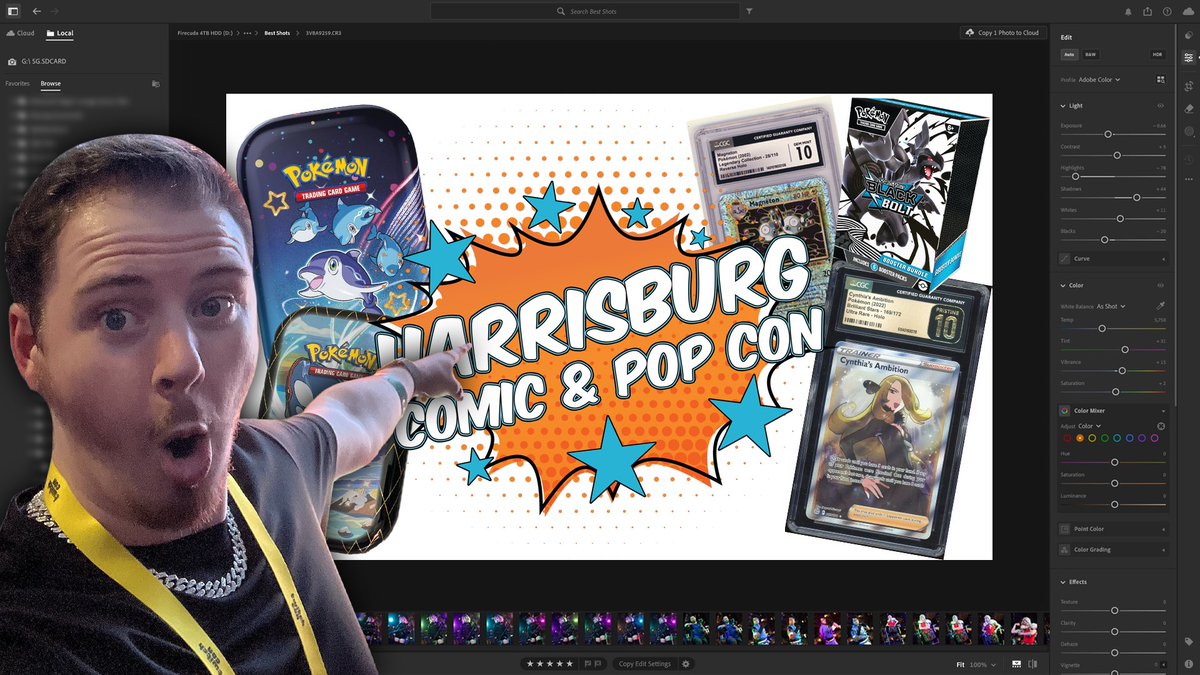The height and width of the screenshot is (675, 1200).
Task: Open the Favorites tab
Action: 17,84
